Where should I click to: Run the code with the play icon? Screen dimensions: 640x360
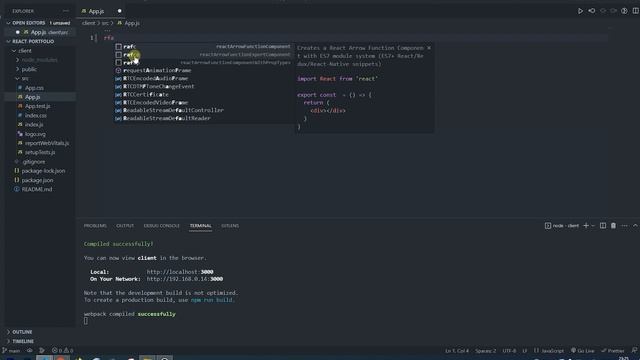click(580, 11)
